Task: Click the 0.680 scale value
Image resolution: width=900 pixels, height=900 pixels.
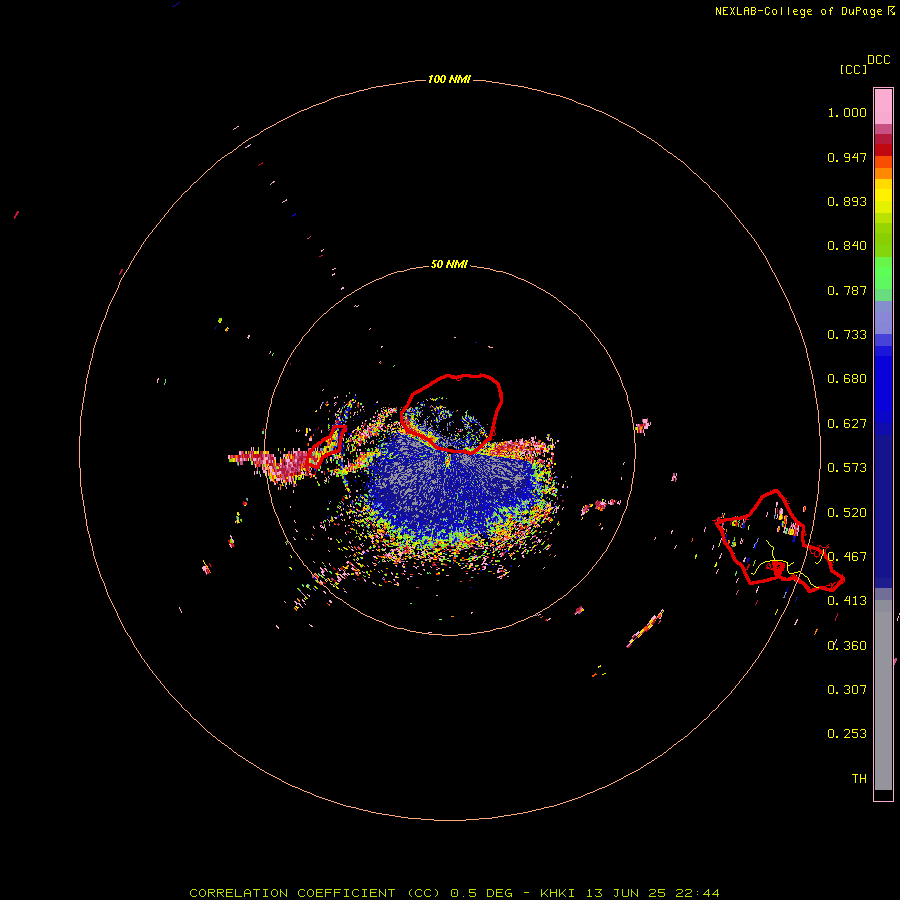Action: pos(847,379)
